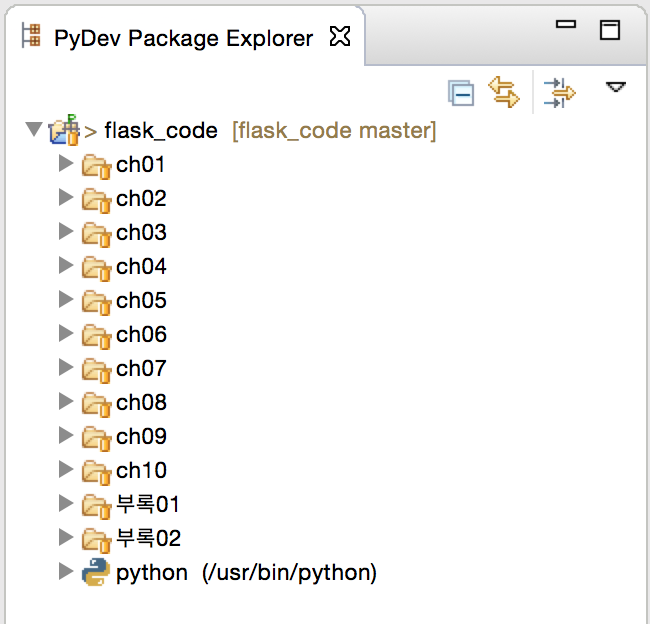
Task: Close the PyDev Package Explorer tab
Action: click(x=340, y=36)
